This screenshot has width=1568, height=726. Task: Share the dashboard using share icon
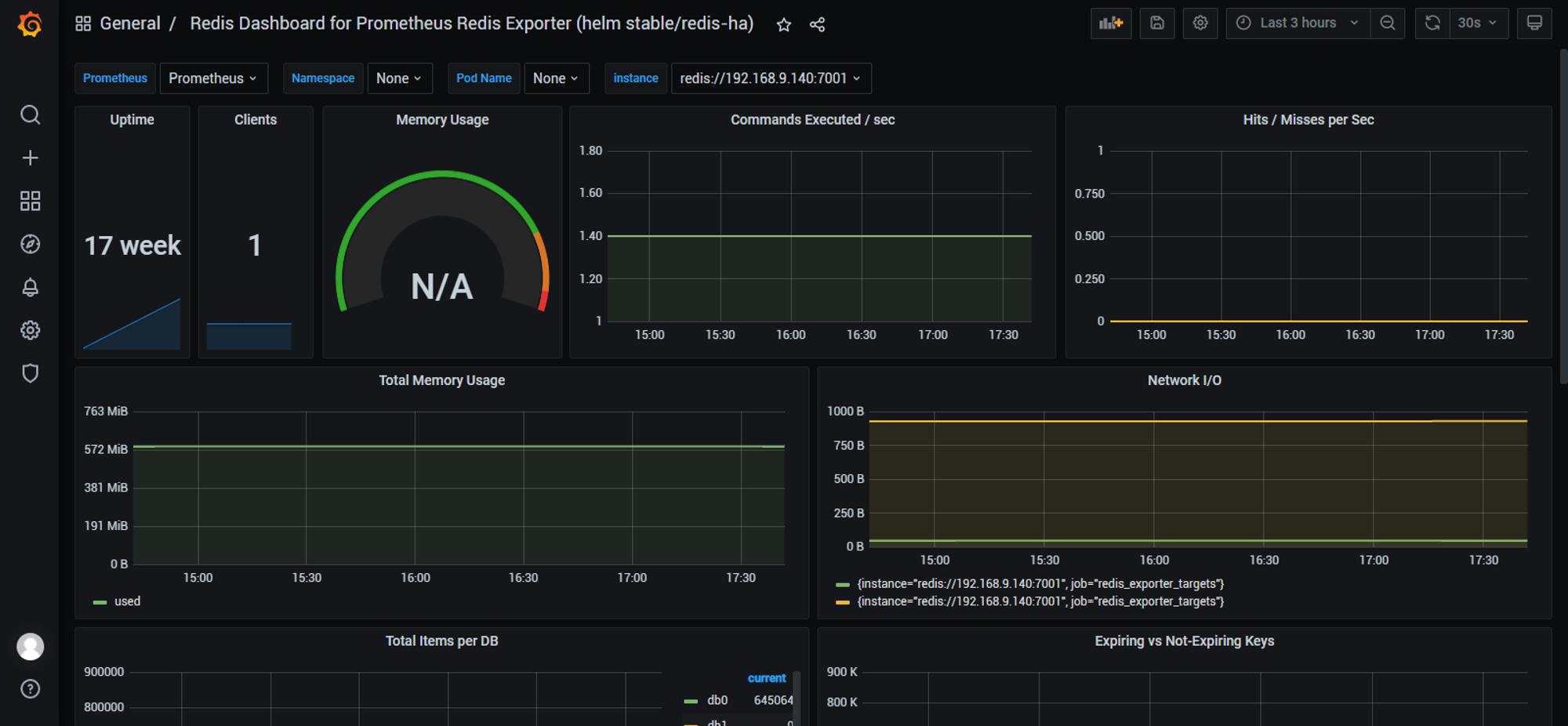[817, 25]
